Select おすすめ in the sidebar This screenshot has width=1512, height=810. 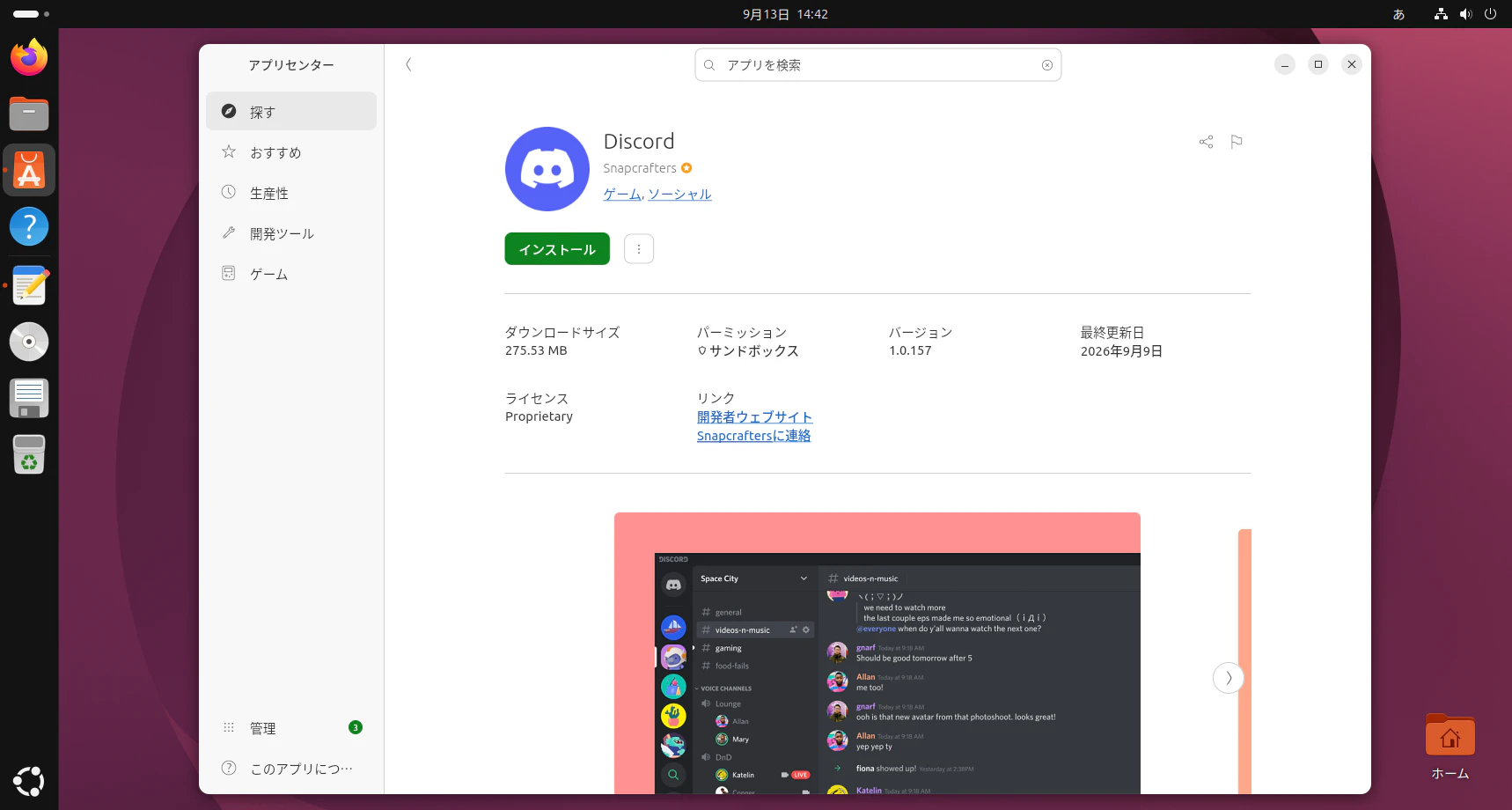[x=291, y=151]
